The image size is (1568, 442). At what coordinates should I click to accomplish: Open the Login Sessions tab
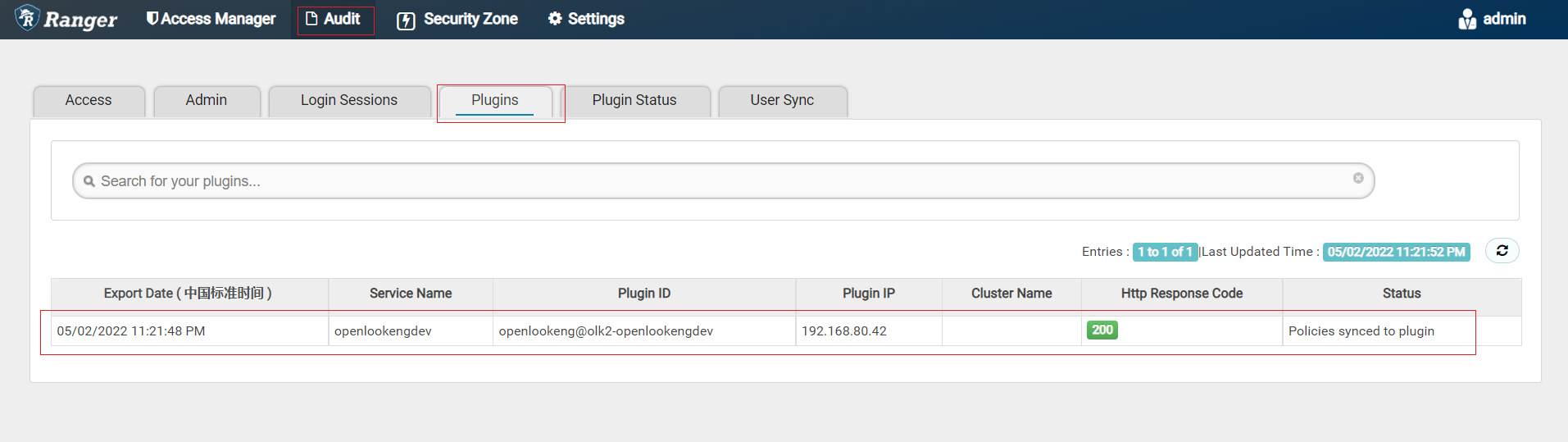pyautogui.click(x=348, y=100)
